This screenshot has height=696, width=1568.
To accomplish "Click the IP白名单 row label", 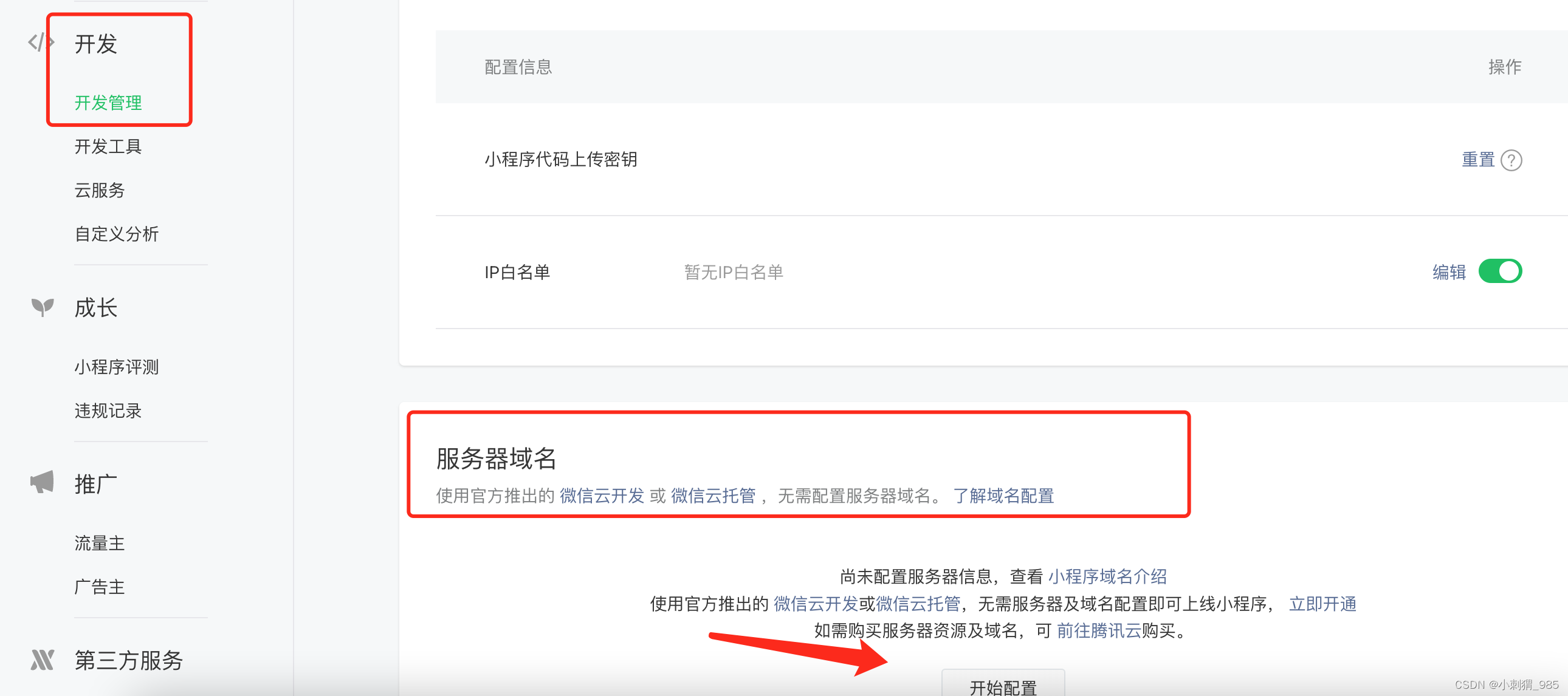I will pyautogui.click(x=517, y=272).
